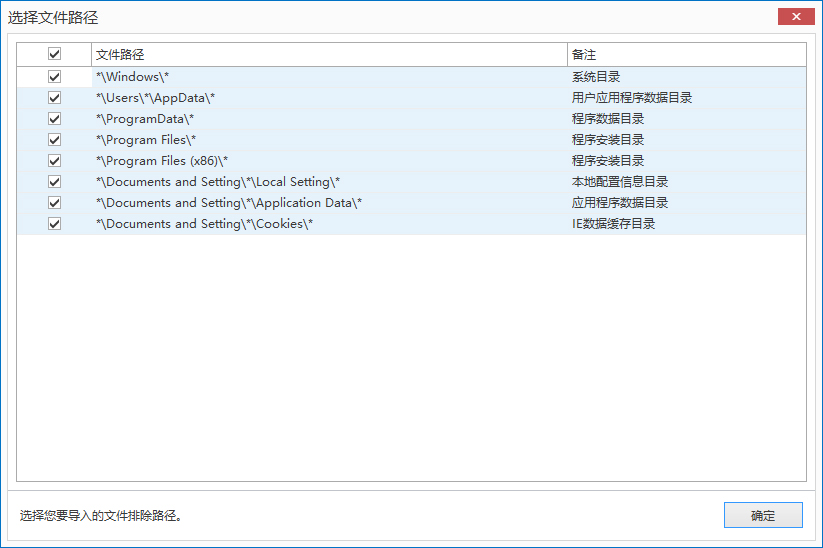Toggle the select-all checkbox in header
The image size is (823, 548).
click(x=54, y=54)
